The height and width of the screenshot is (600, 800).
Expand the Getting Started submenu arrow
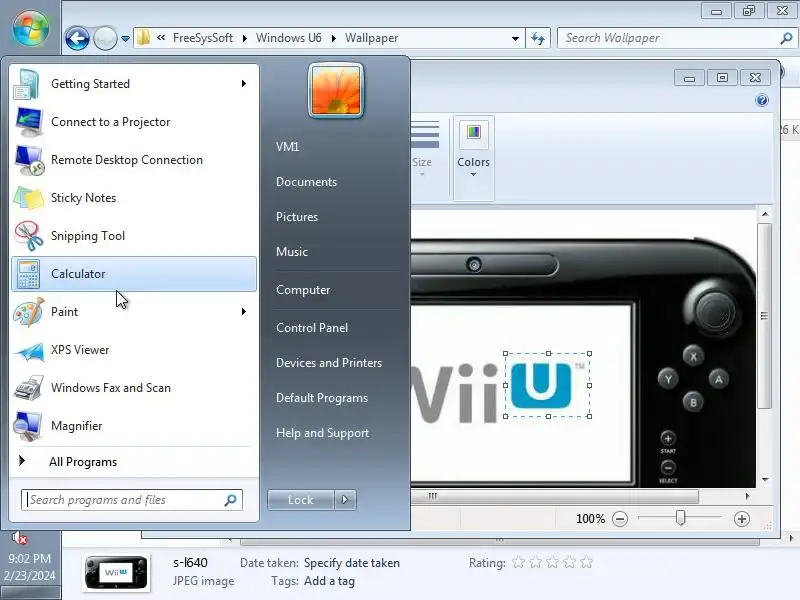click(244, 83)
